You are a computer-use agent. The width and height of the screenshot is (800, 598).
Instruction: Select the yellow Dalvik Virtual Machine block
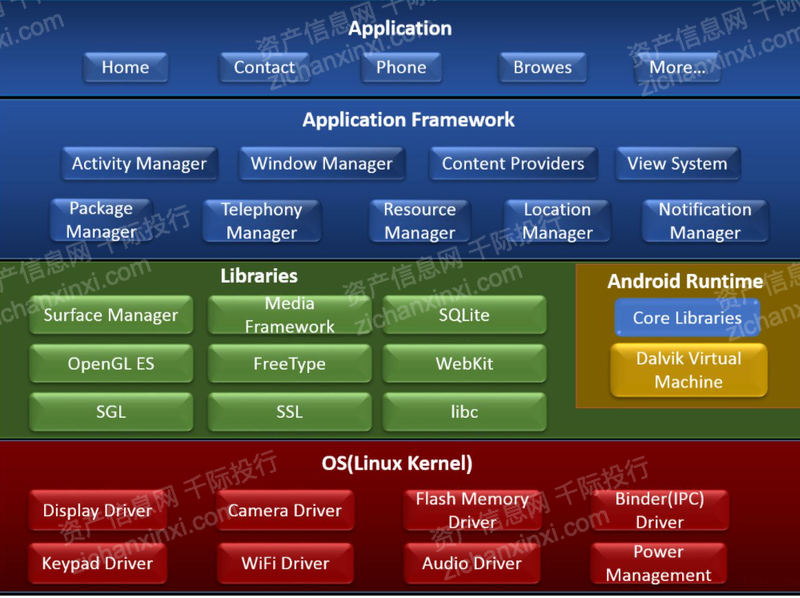(x=688, y=370)
